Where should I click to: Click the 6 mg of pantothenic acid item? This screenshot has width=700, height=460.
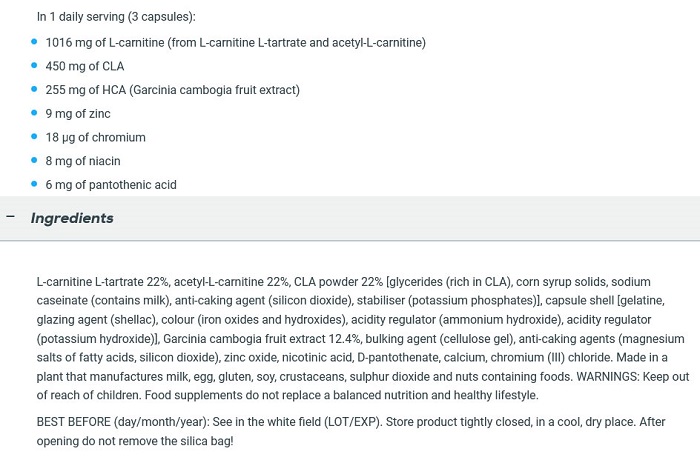pyautogui.click(x=111, y=184)
